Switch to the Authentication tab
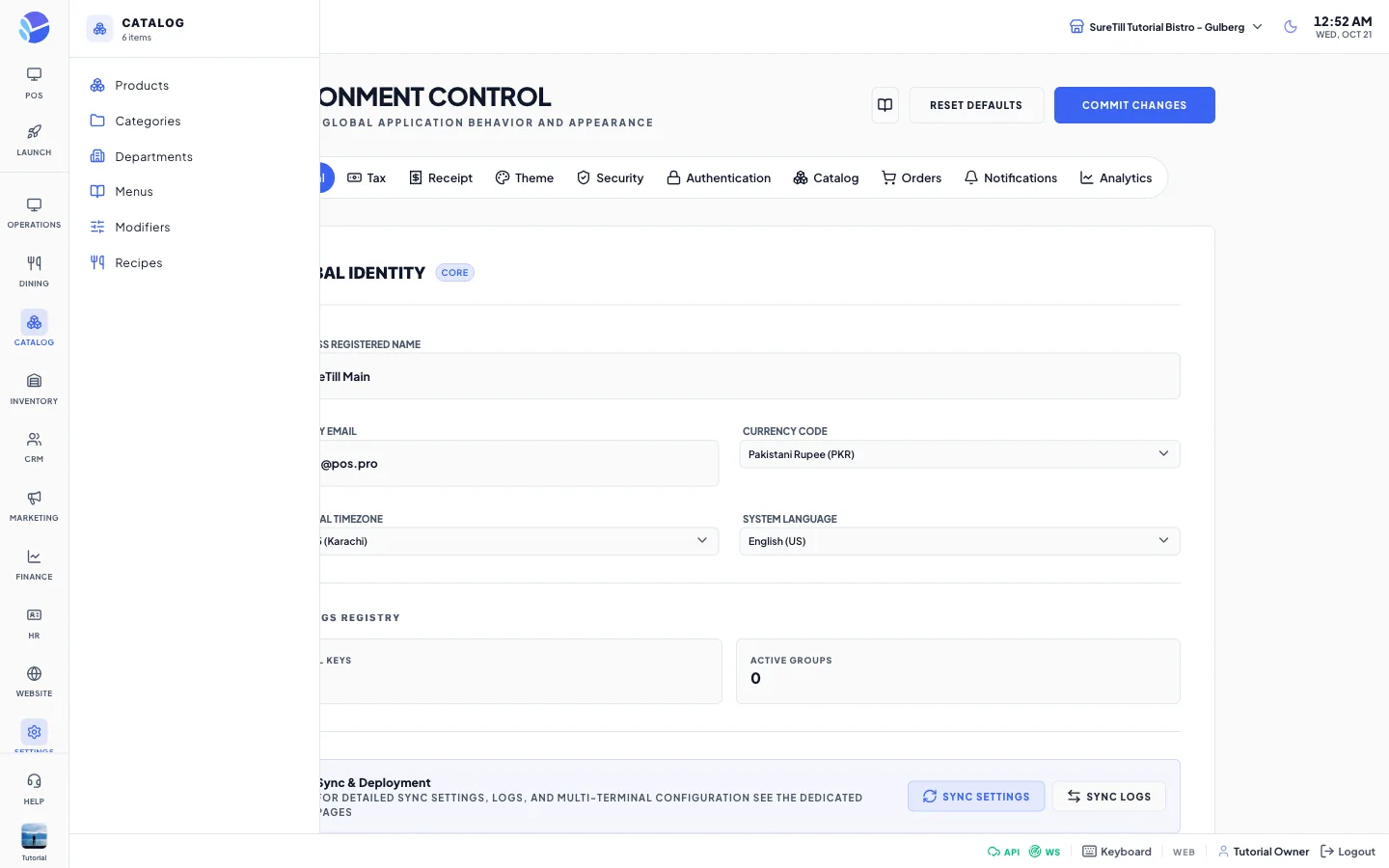Image resolution: width=1389 pixels, height=868 pixels. tap(719, 178)
